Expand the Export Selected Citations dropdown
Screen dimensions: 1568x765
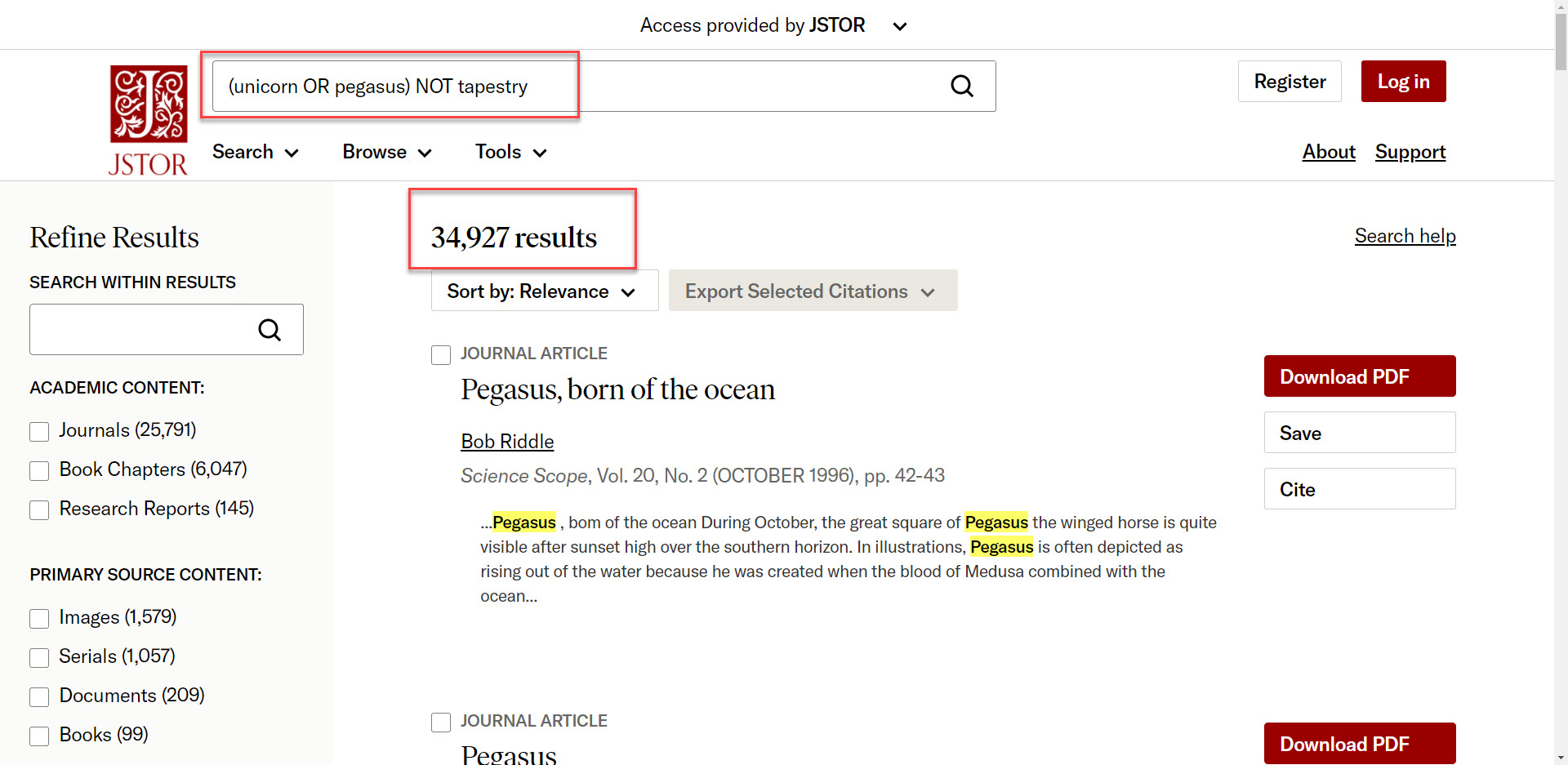coord(813,291)
